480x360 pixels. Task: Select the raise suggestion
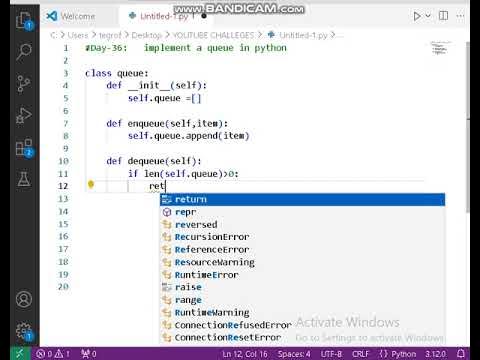(x=302, y=287)
